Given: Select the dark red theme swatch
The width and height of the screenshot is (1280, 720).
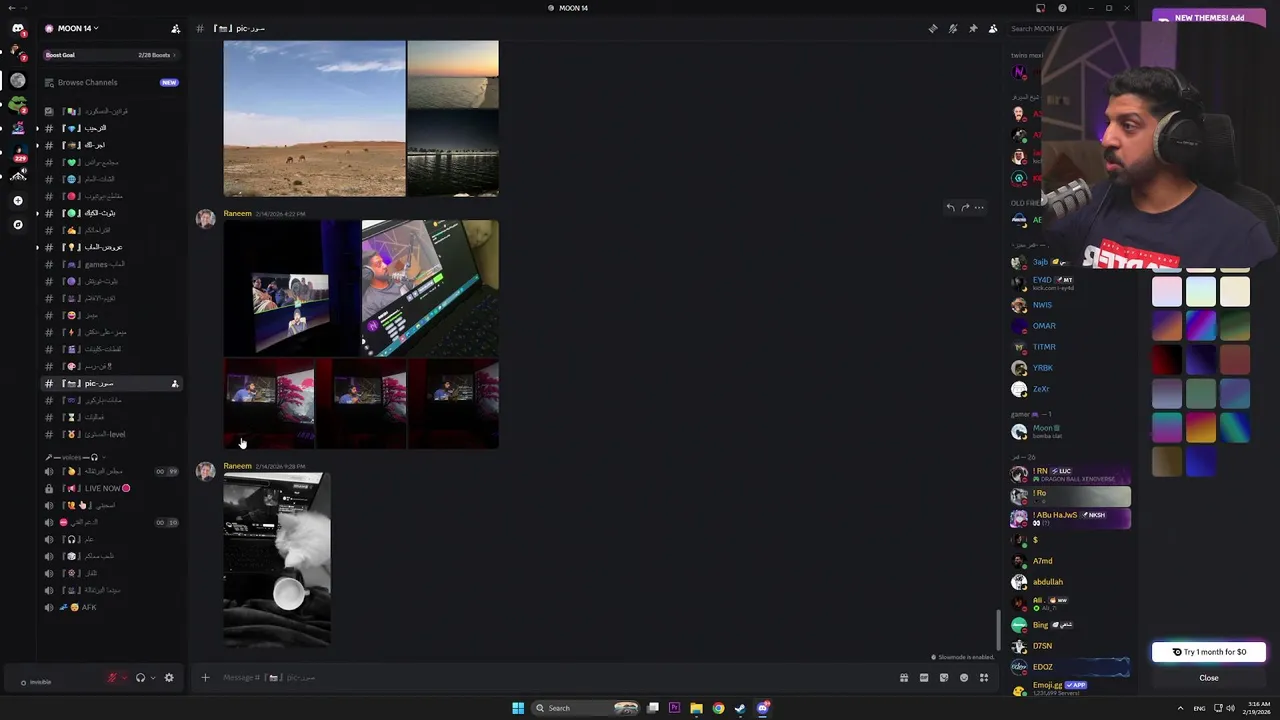Looking at the screenshot, I should click(1167, 359).
